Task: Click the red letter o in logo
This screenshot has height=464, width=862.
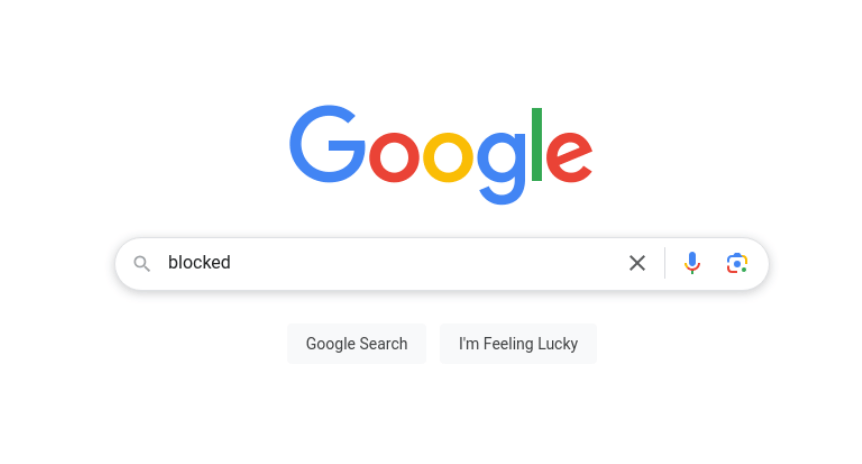Action: point(394,157)
